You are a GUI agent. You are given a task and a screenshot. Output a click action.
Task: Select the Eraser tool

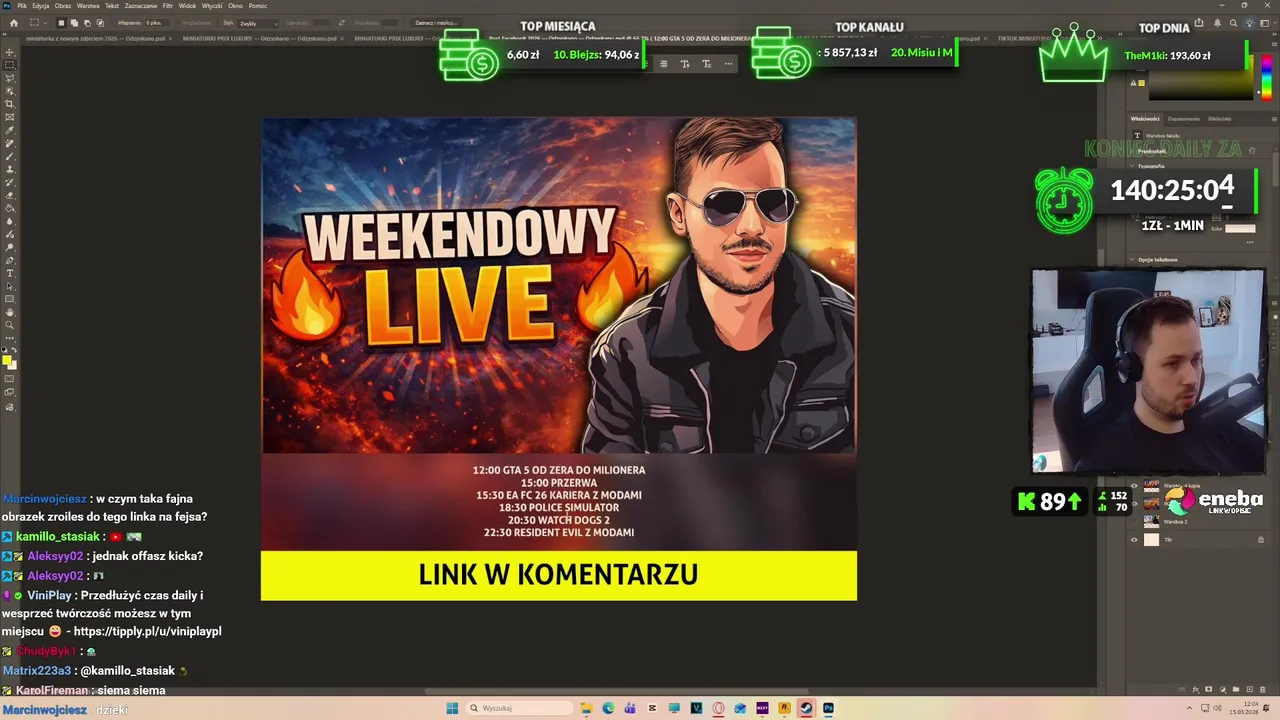pos(10,195)
